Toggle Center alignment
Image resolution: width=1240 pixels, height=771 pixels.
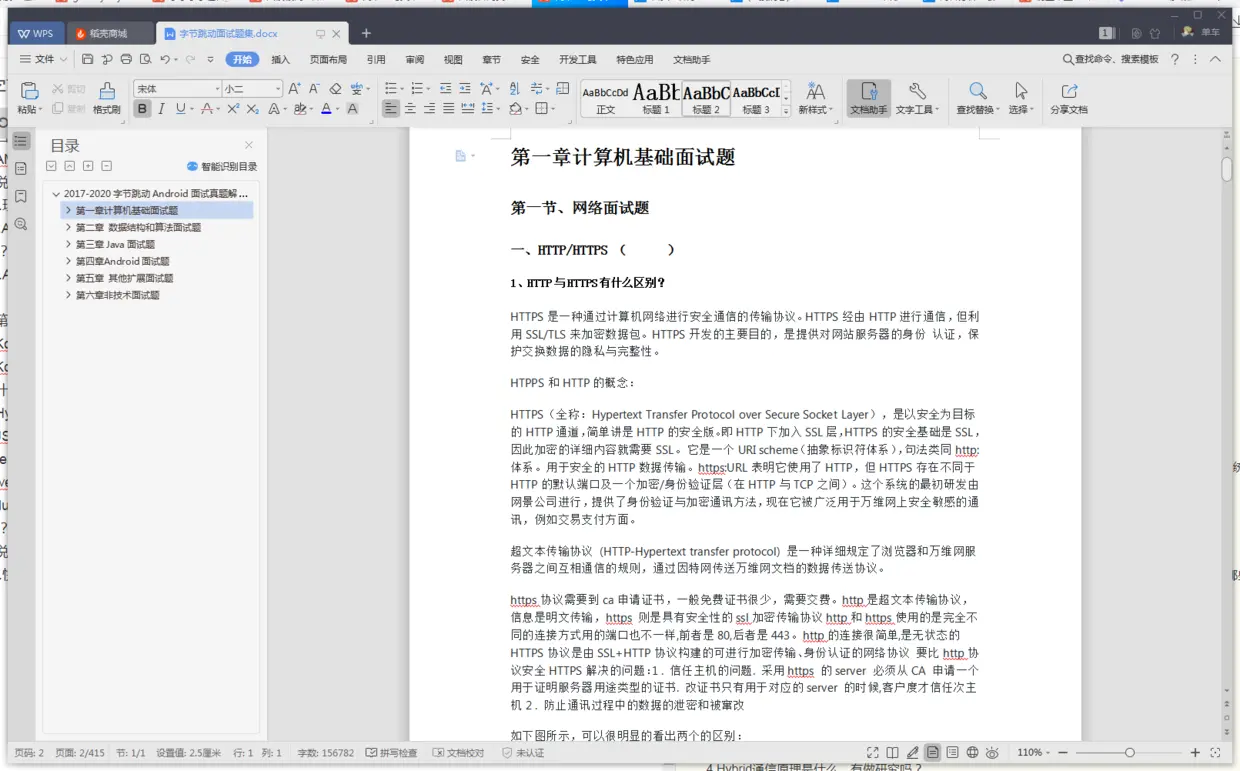click(x=410, y=109)
